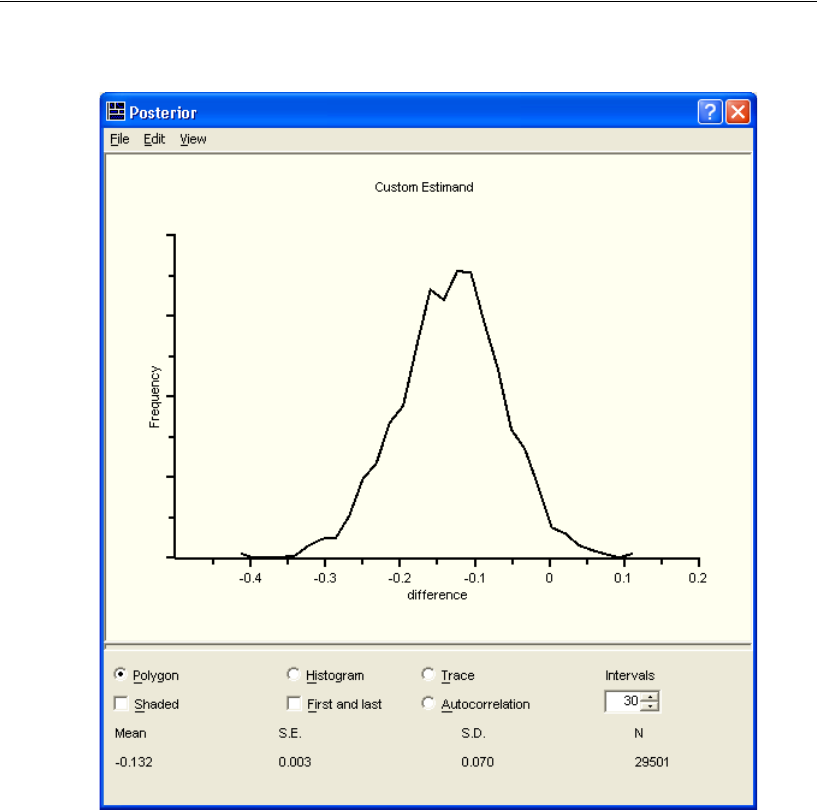
Task: Click the -0.4 x-axis tick label
Action: click(x=250, y=578)
